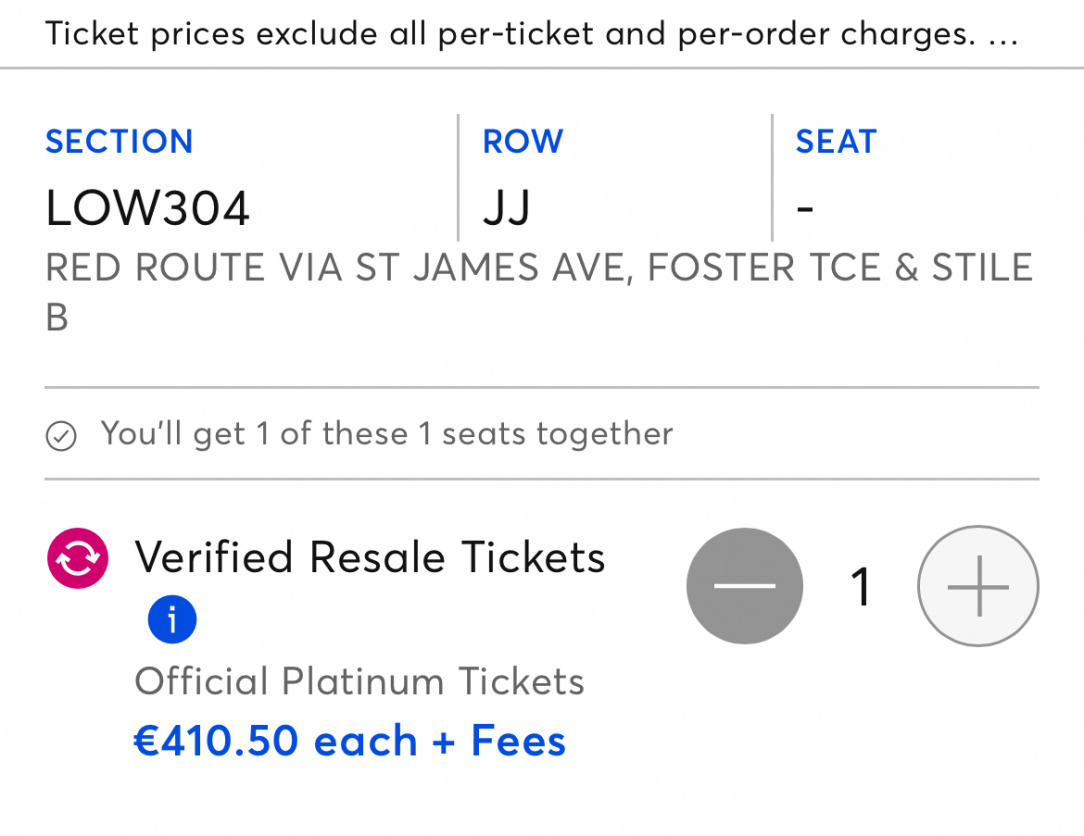The width and height of the screenshot is (1084, 836).
Task: Click the SECTION header label
Action: pos(119,141)
